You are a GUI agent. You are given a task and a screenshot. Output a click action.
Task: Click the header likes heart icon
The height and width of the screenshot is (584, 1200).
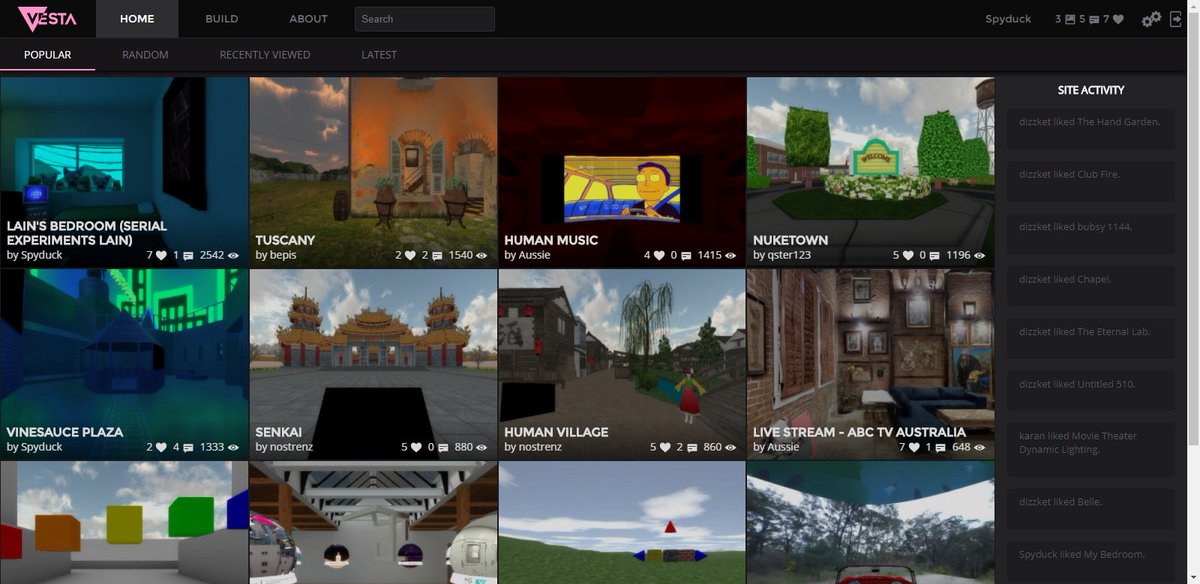[x=1118, y=19]
